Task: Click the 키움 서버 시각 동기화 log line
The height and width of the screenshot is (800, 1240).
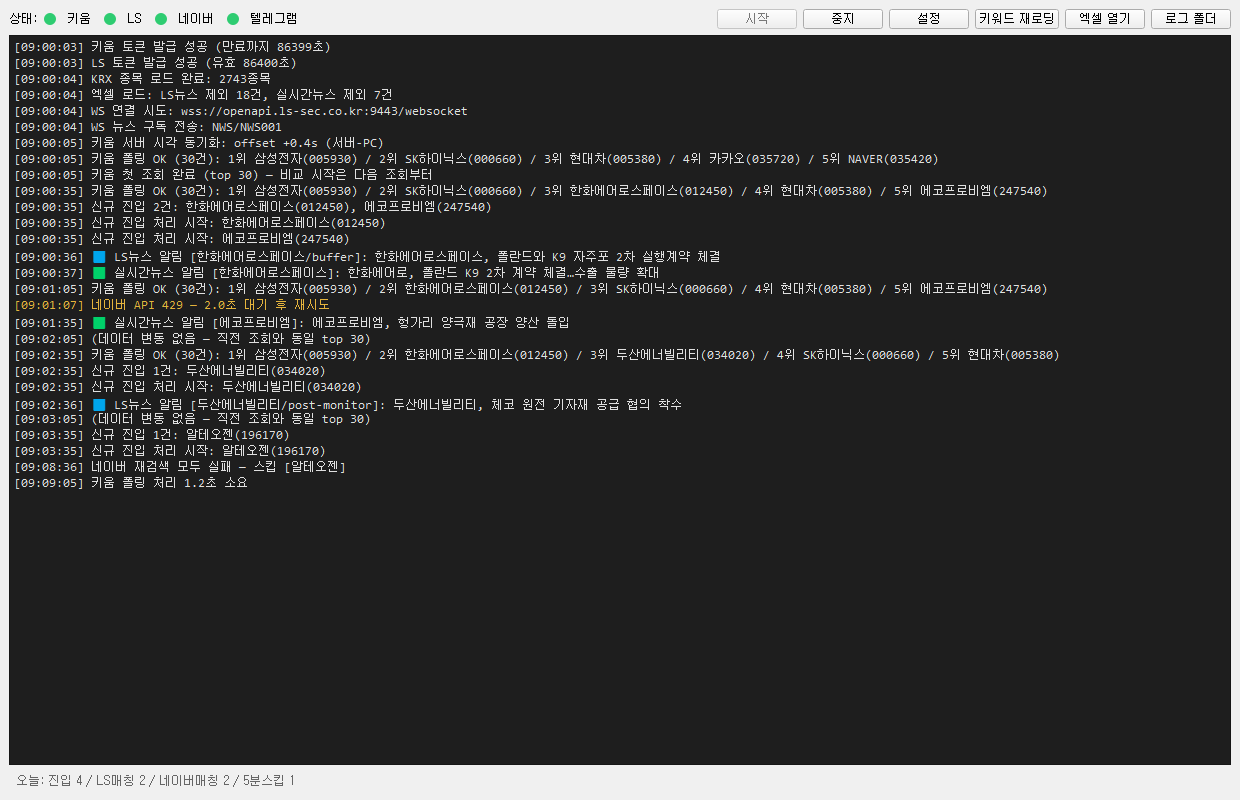Action: point(199,143)
